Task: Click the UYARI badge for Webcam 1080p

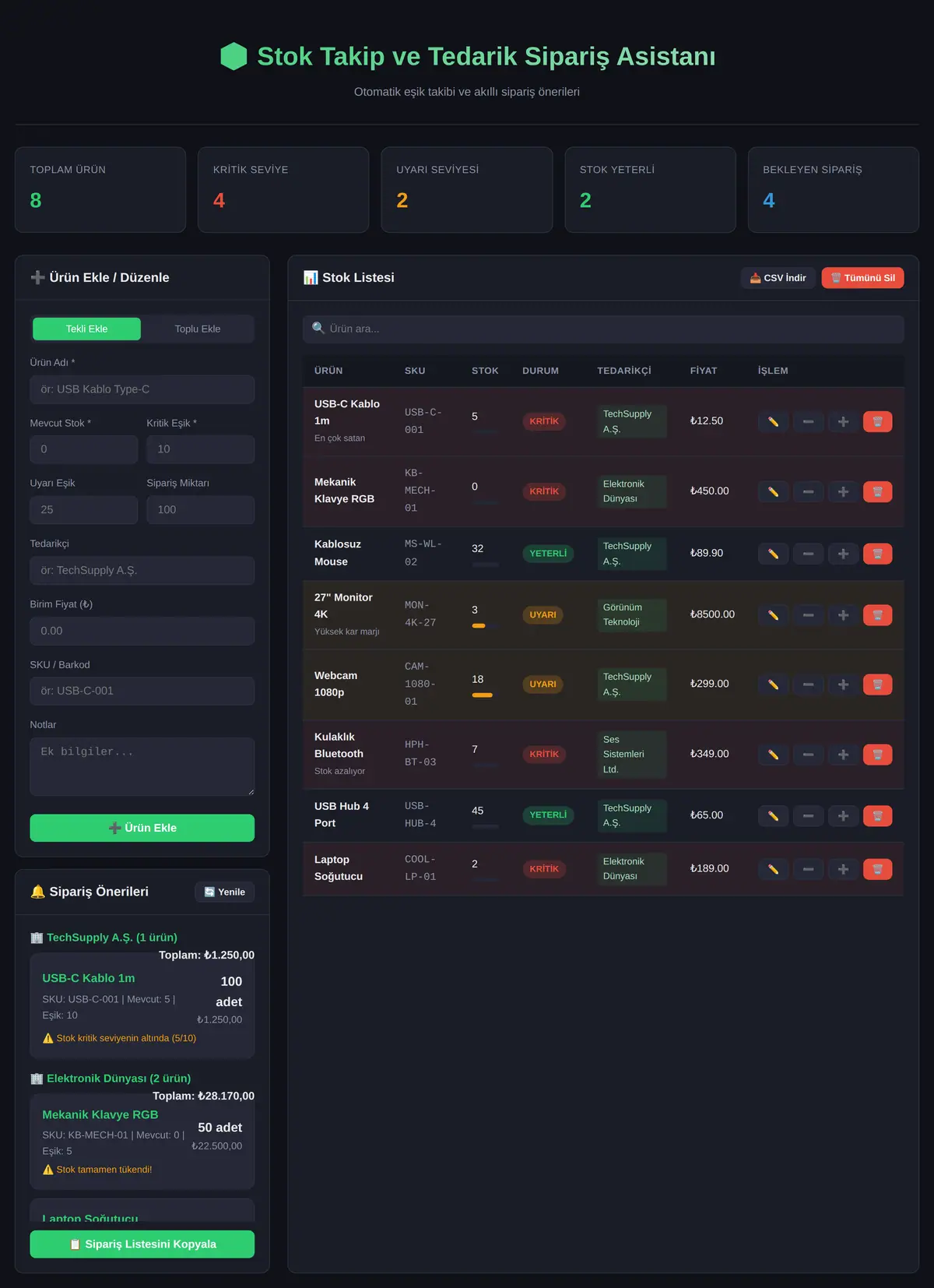Action: coord(542,684)
